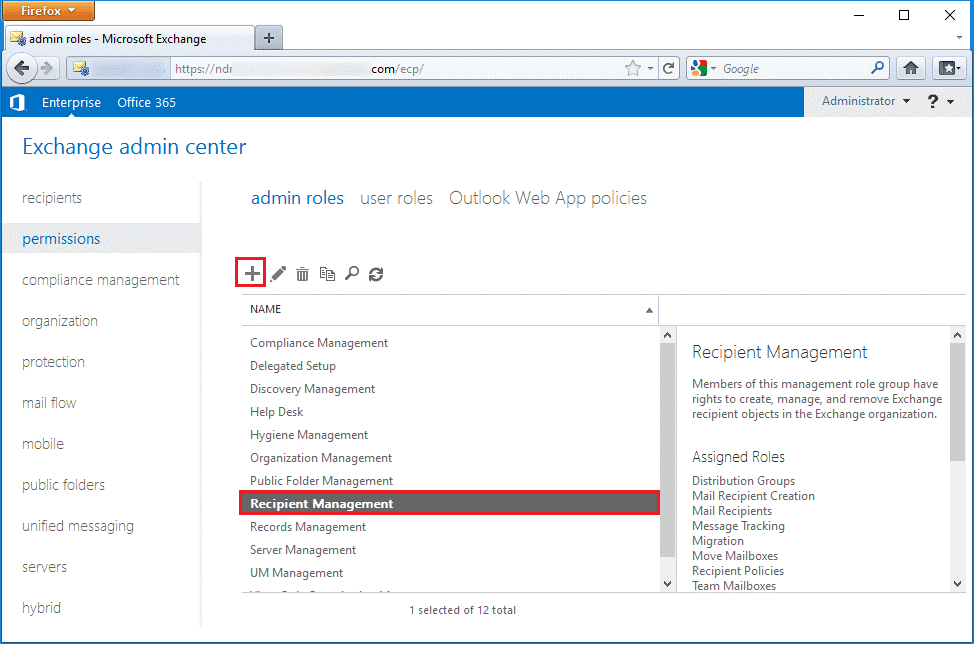Edit the selected role group with pencil icon
This screenshot has width=974, height=646.
278,273
